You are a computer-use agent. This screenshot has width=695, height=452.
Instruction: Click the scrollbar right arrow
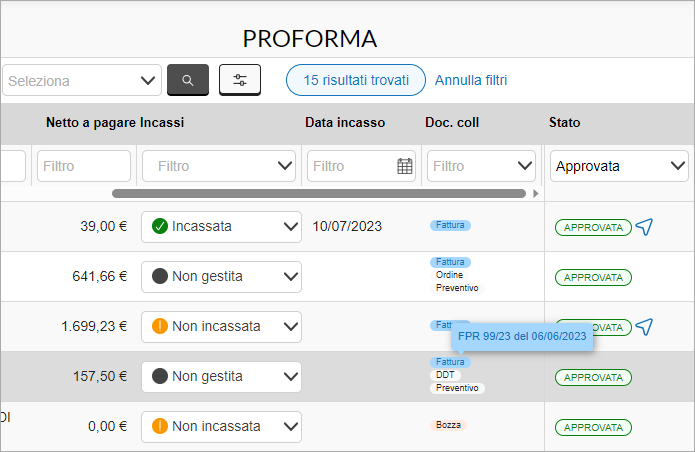(535, 194)
